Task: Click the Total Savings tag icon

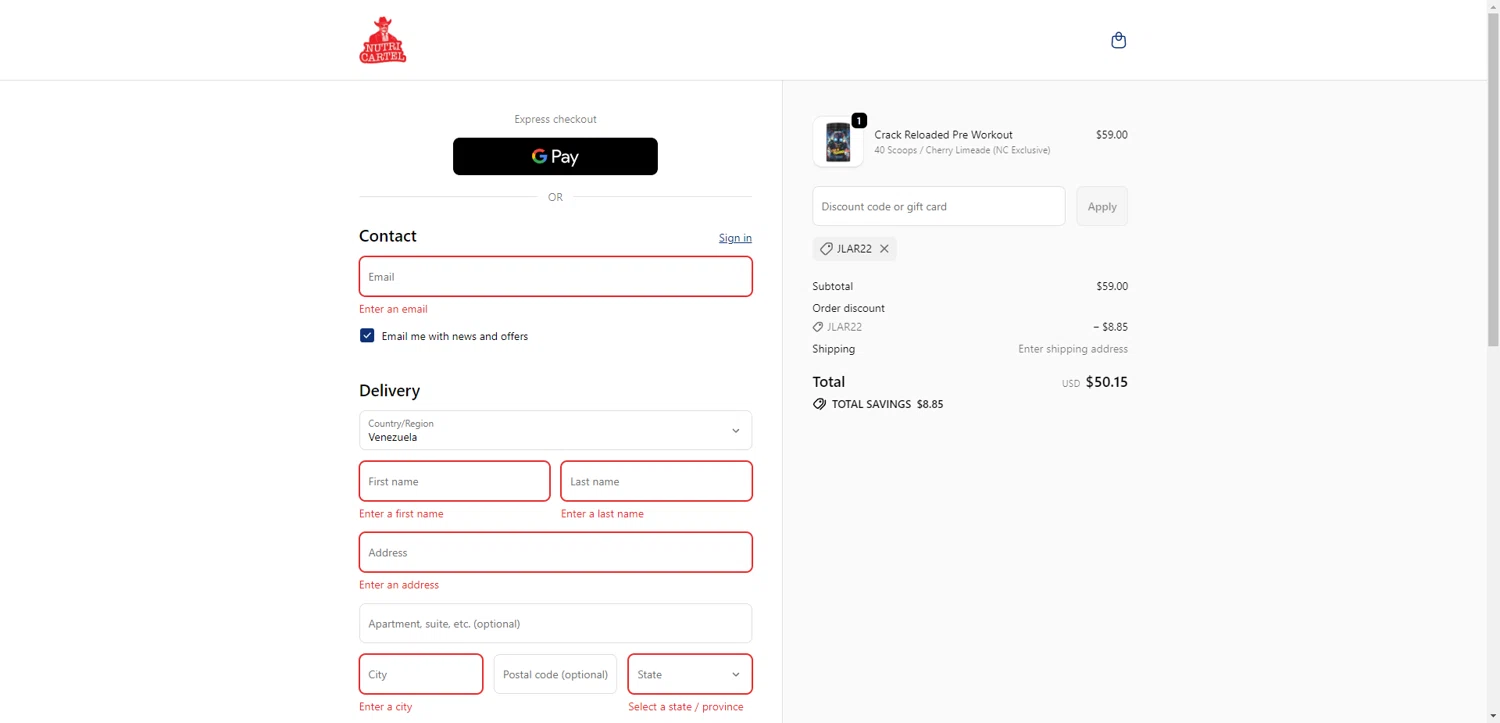Action: pos(820,404)
